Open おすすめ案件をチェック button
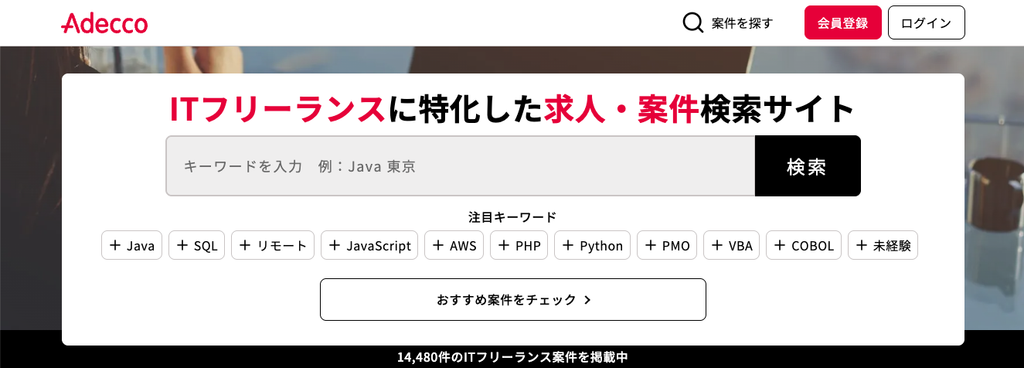Viewport: 1024px width, 368px height. [x=513, y=299]
